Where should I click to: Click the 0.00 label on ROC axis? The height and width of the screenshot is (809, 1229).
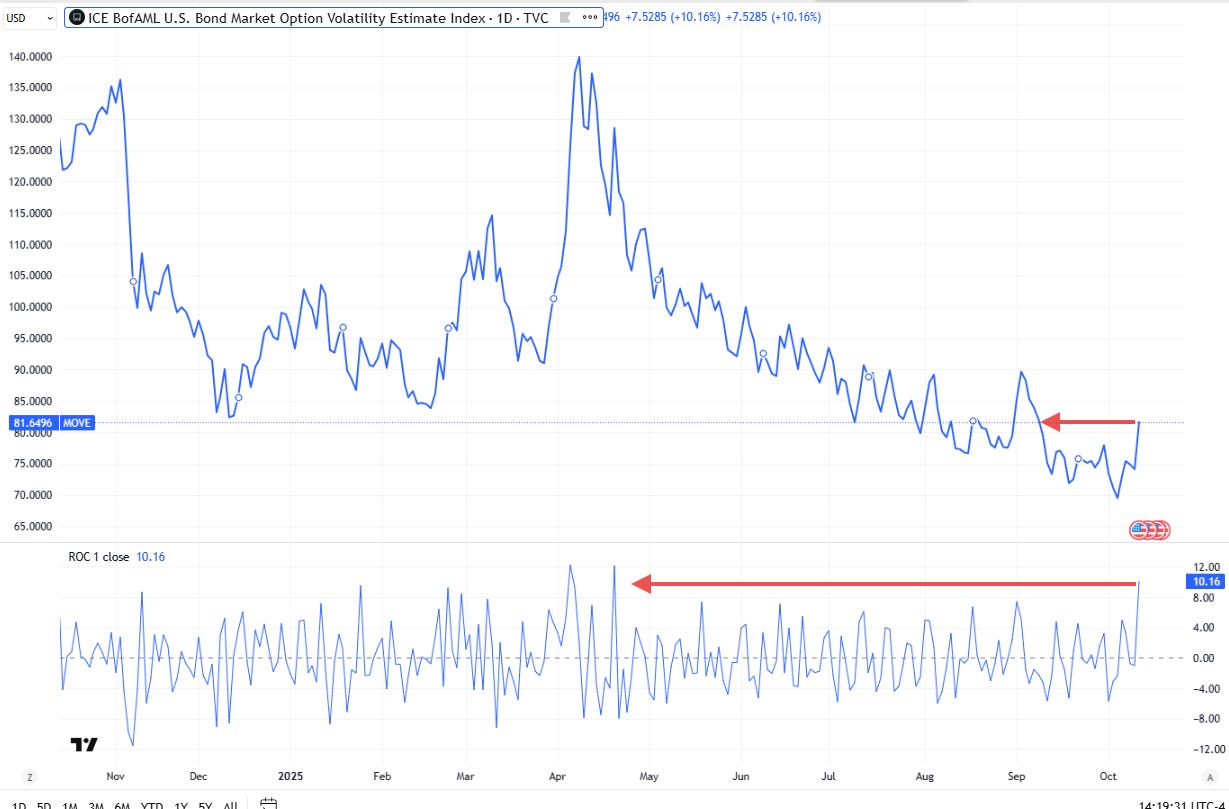[1203, 658]
